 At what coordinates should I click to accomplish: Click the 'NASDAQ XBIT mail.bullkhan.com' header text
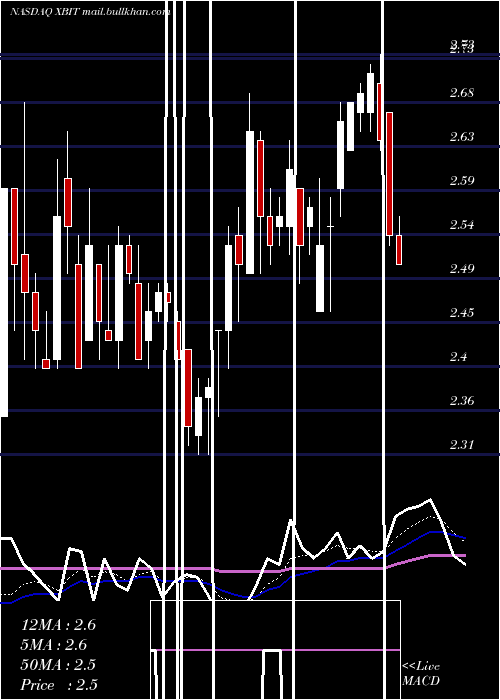coord(90,12)
